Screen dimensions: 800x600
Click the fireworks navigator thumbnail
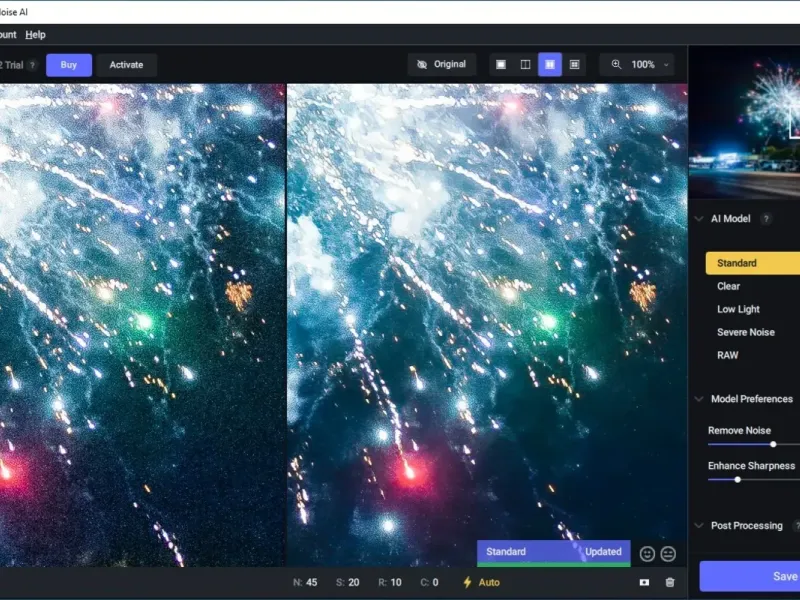point(744,121)
